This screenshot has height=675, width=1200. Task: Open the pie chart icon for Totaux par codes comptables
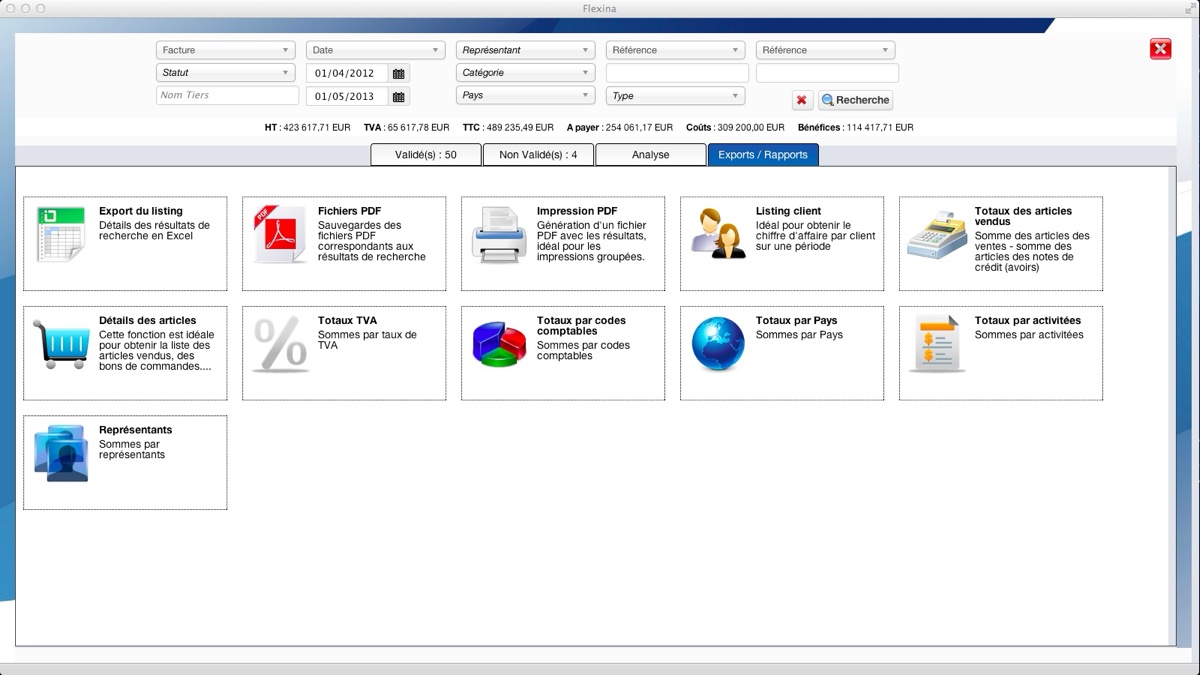coord(499,345)
